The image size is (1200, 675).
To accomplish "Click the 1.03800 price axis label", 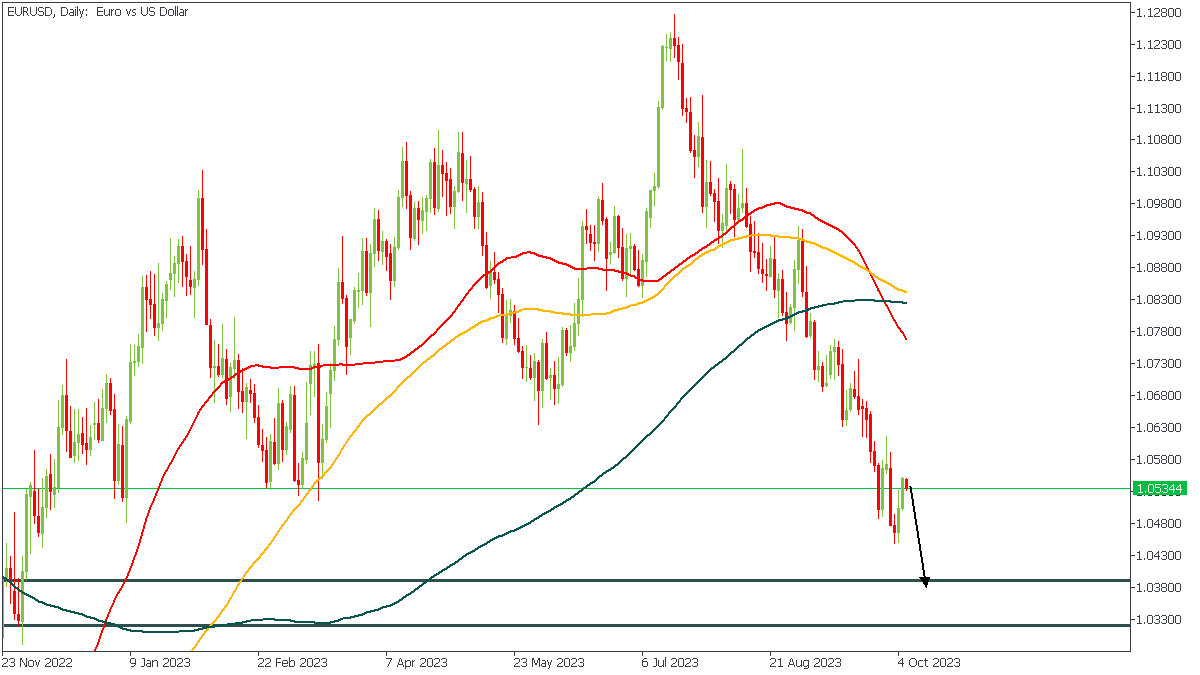I will point(1160,588).
